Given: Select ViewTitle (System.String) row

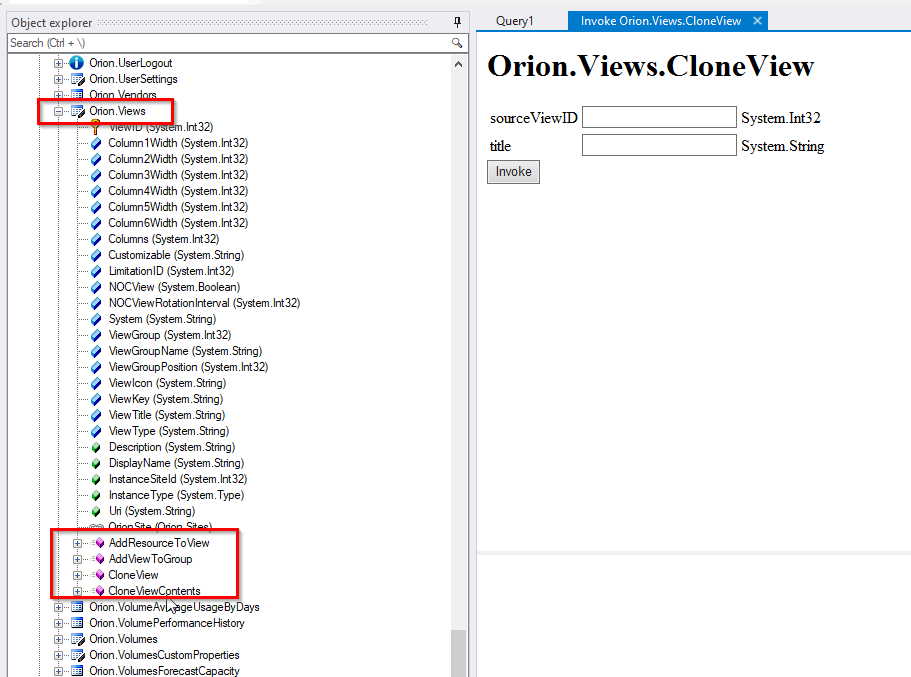Looking at the screenshot, I should 167,415.
